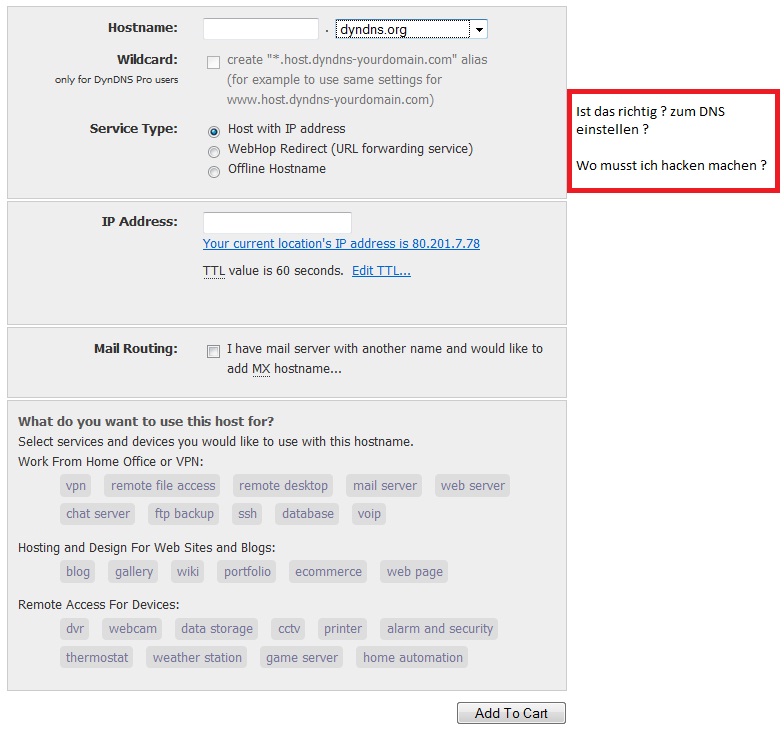
Task: Pick the remote desktop tag
Action: coord(283,486)
